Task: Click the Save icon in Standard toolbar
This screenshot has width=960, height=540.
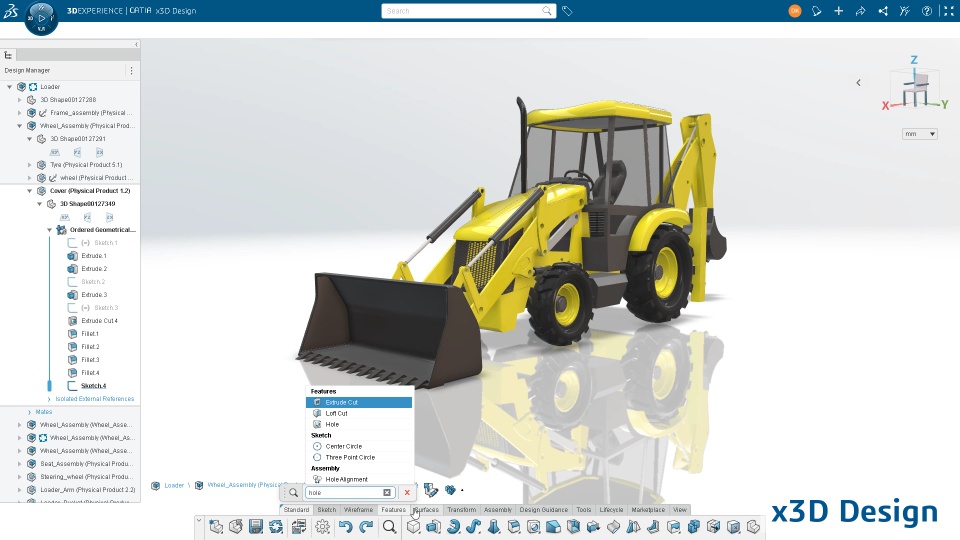Action: [x=256, y=527]
